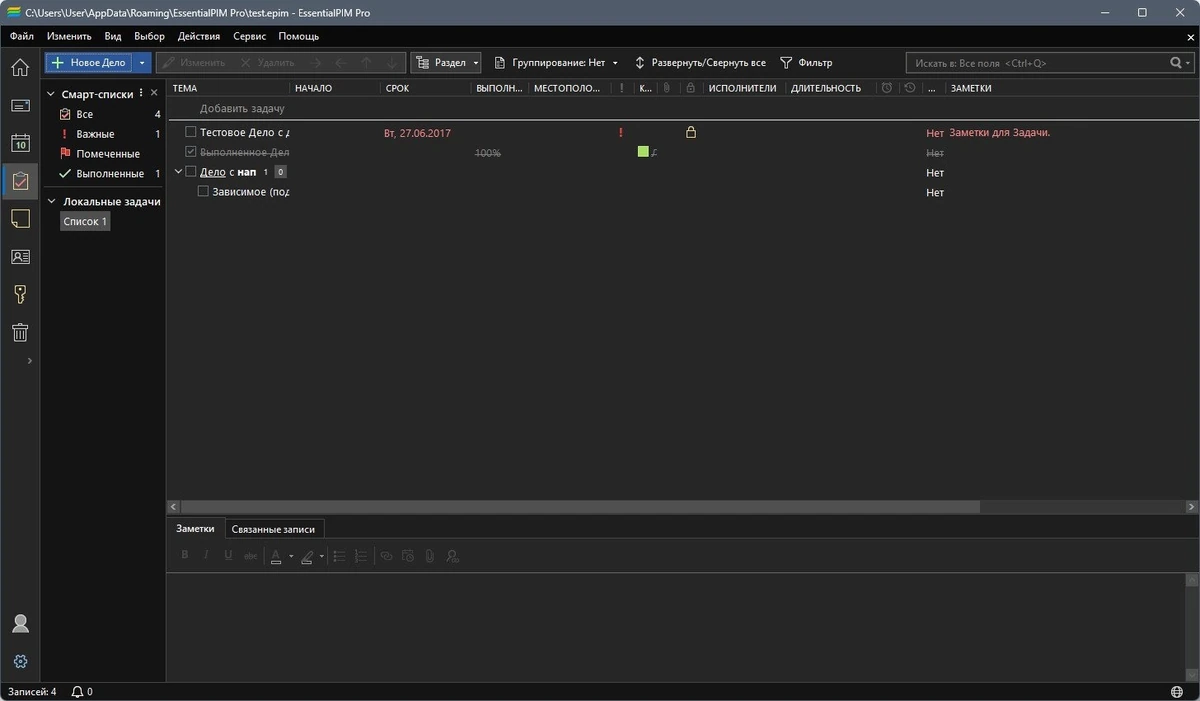Open dropdown arrow beside Новое Дело

click(142, 62)
